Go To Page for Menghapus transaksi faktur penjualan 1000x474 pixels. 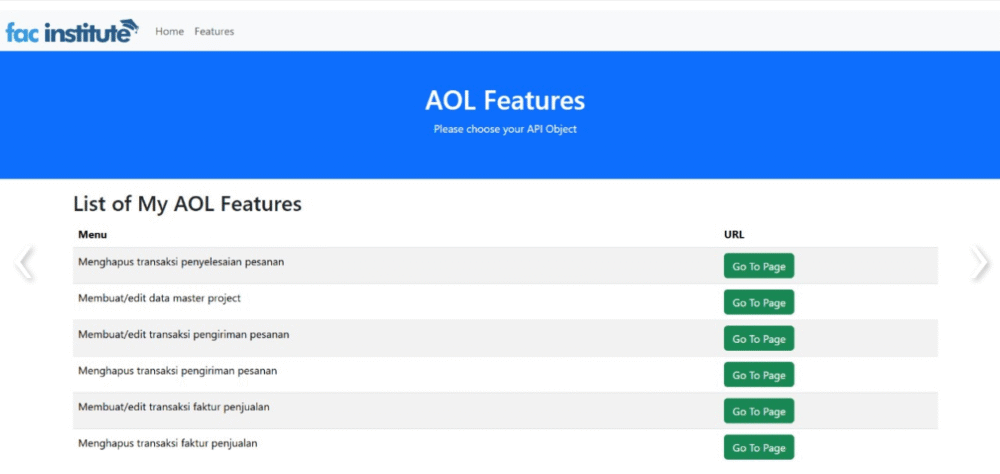click(759, 448)
